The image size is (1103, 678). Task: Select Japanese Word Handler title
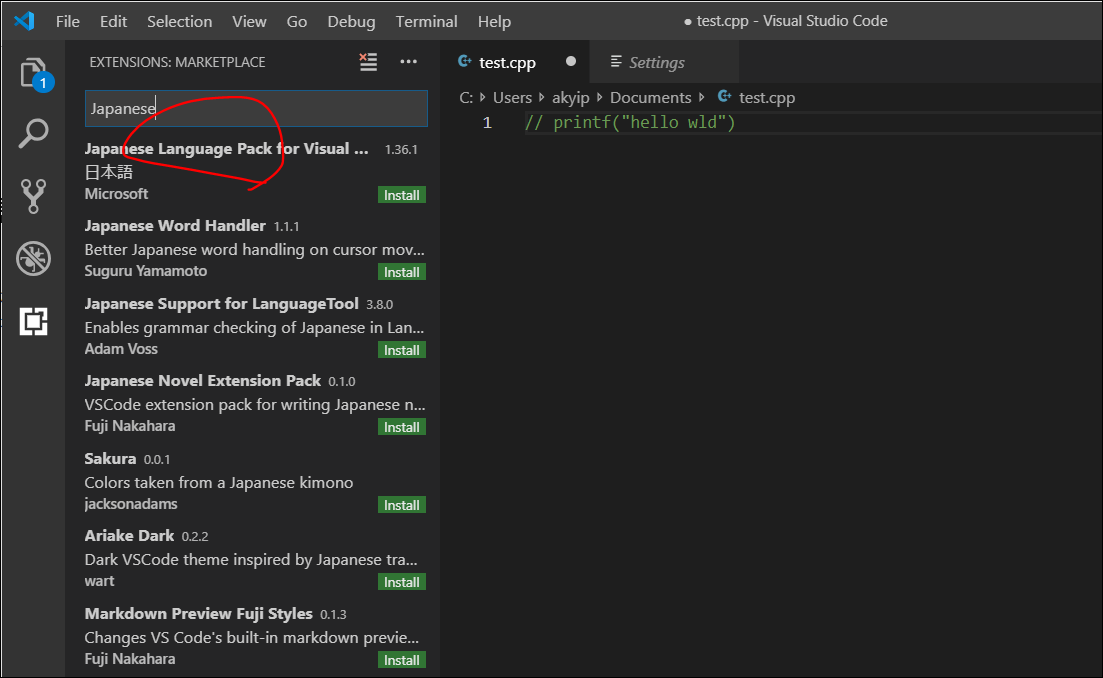coord(175,226)
